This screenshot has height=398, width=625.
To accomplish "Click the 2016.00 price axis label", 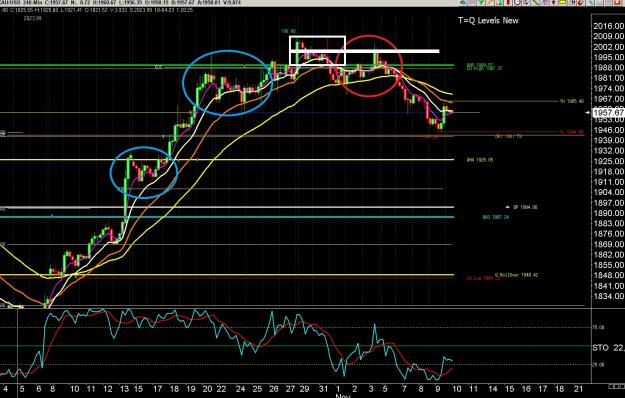I will point(608,26).
